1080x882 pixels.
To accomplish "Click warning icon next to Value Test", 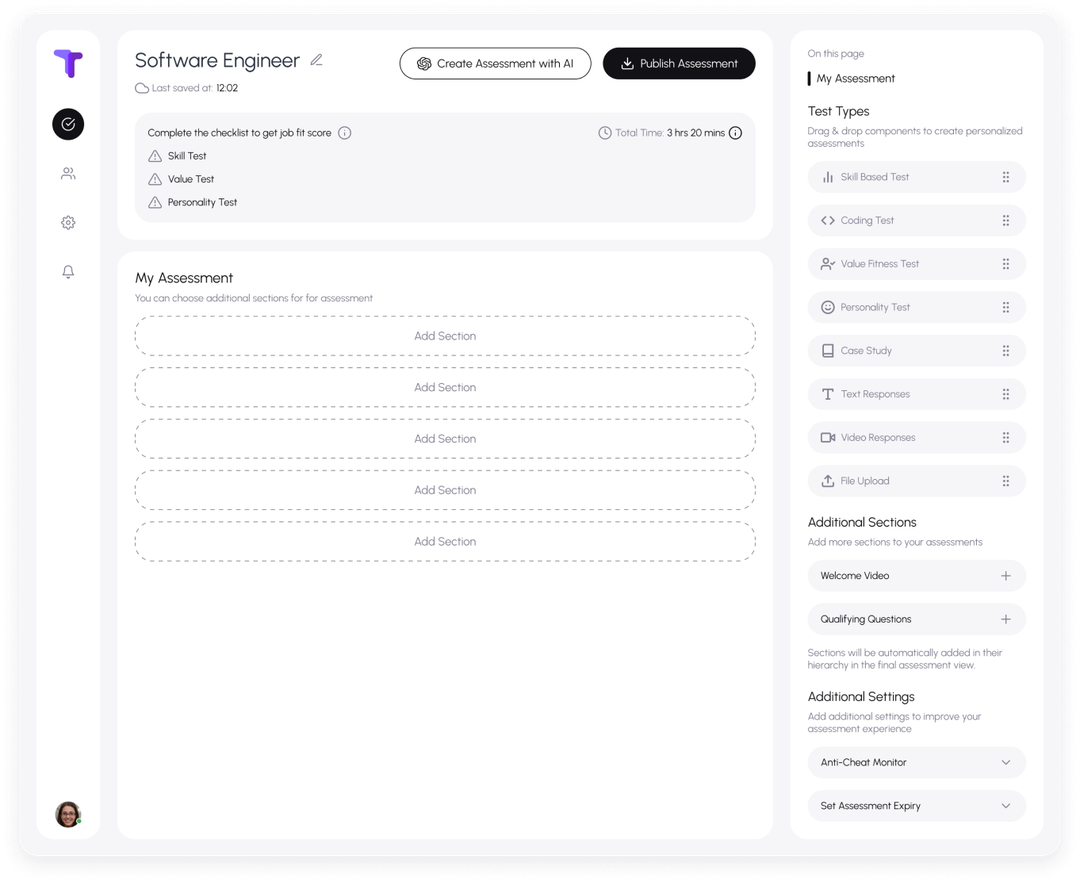I will coord(155,179).
